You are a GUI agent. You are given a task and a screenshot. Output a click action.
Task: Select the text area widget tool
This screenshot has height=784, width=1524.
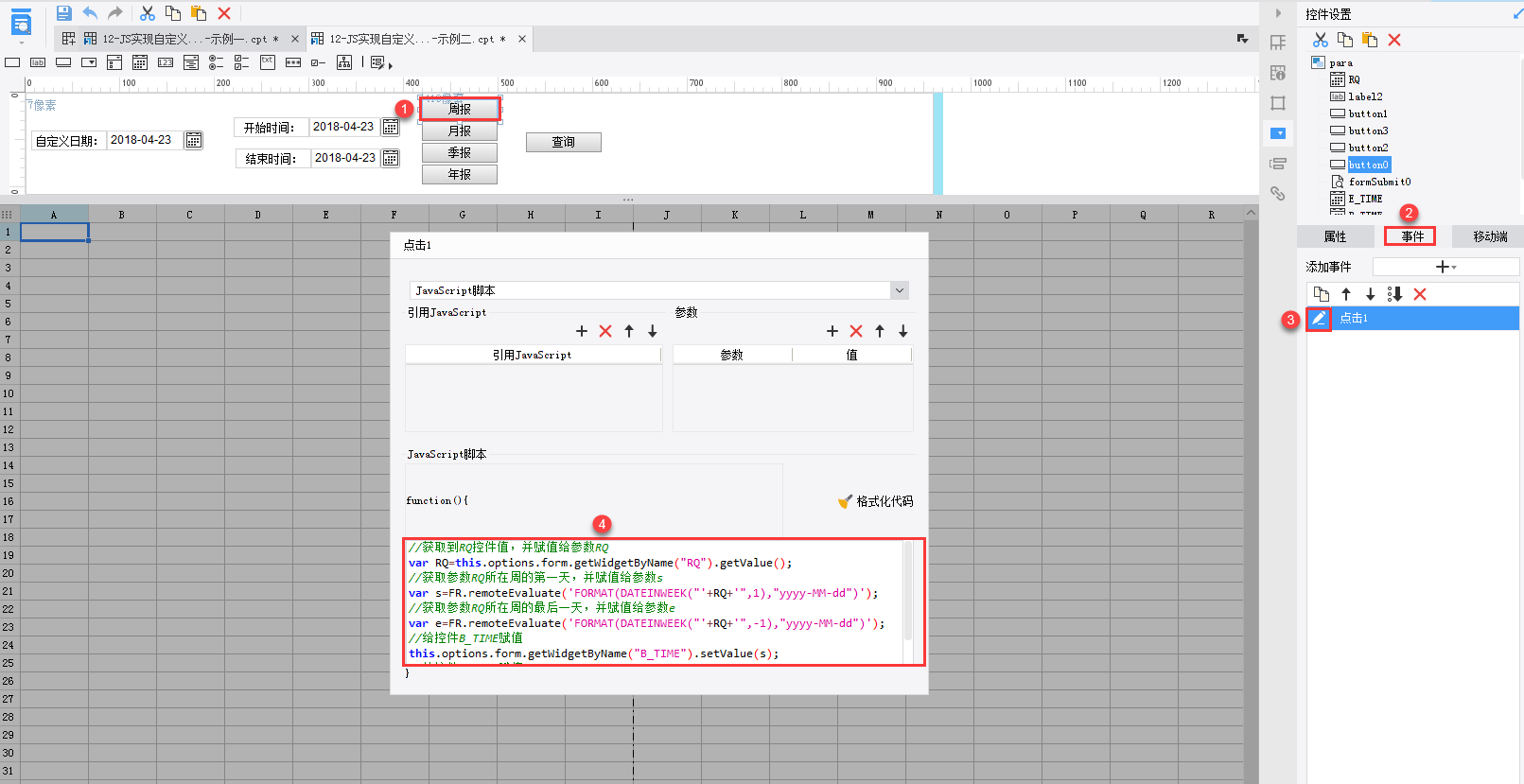click(x=268, y=61)
